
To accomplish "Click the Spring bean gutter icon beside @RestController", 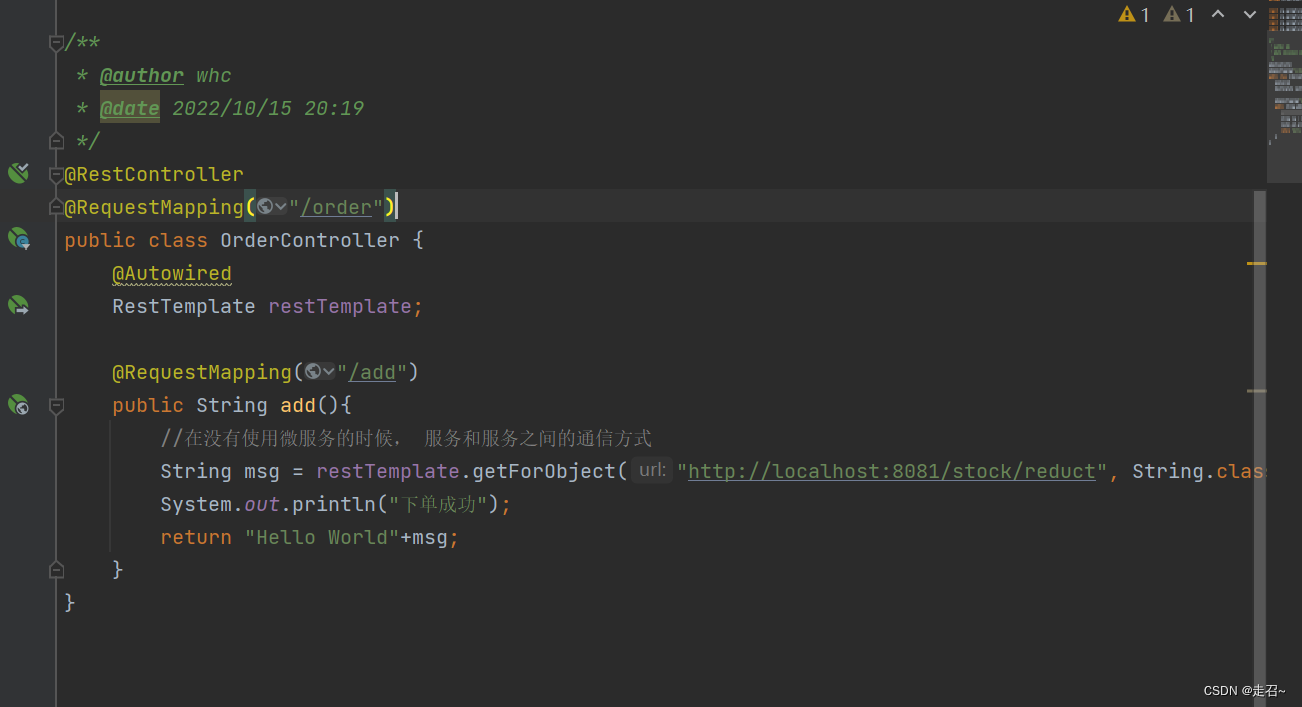I will pyautogui.click(x=18, y=173).
